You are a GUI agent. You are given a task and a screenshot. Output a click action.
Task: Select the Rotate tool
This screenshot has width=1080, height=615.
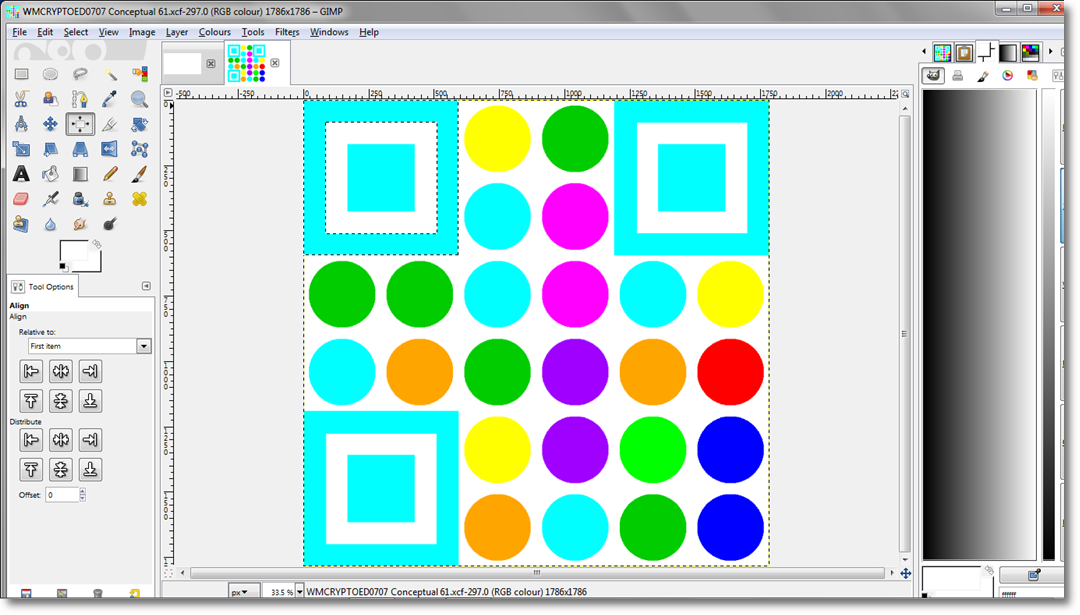[x=140, y=124]
